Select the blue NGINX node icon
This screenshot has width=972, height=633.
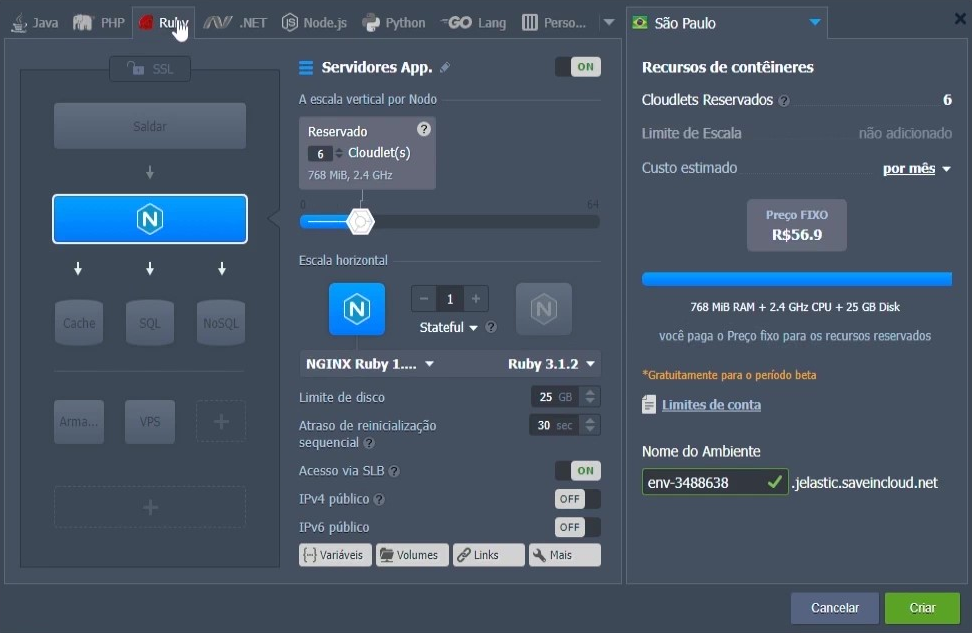(357, 309)
